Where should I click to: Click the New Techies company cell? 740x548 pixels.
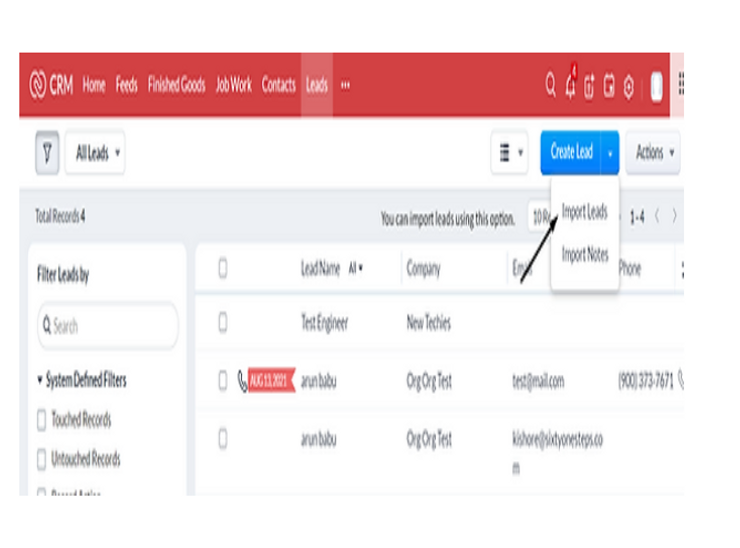tap(429, 323)
